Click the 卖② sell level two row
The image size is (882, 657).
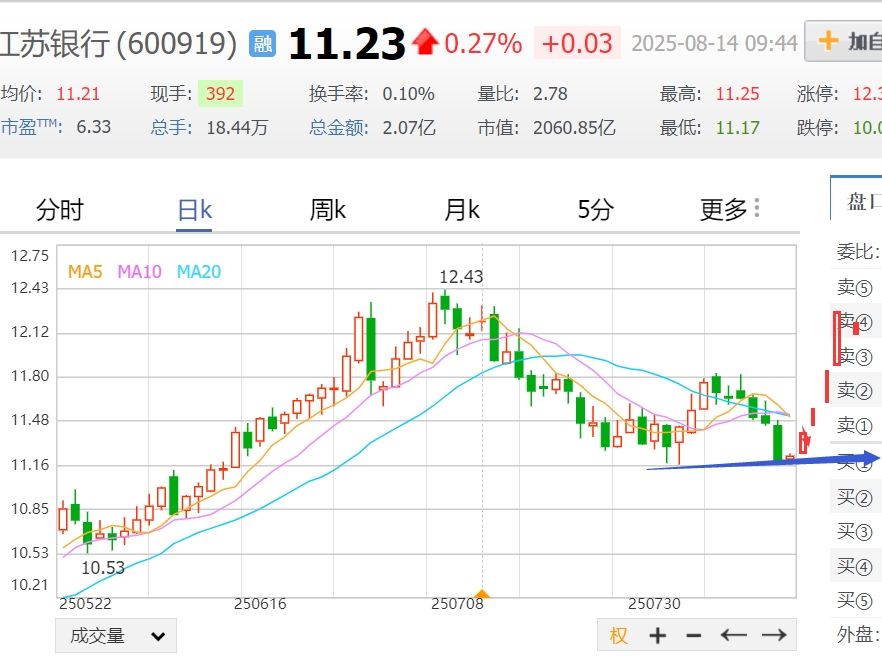[x=855, y=390]
